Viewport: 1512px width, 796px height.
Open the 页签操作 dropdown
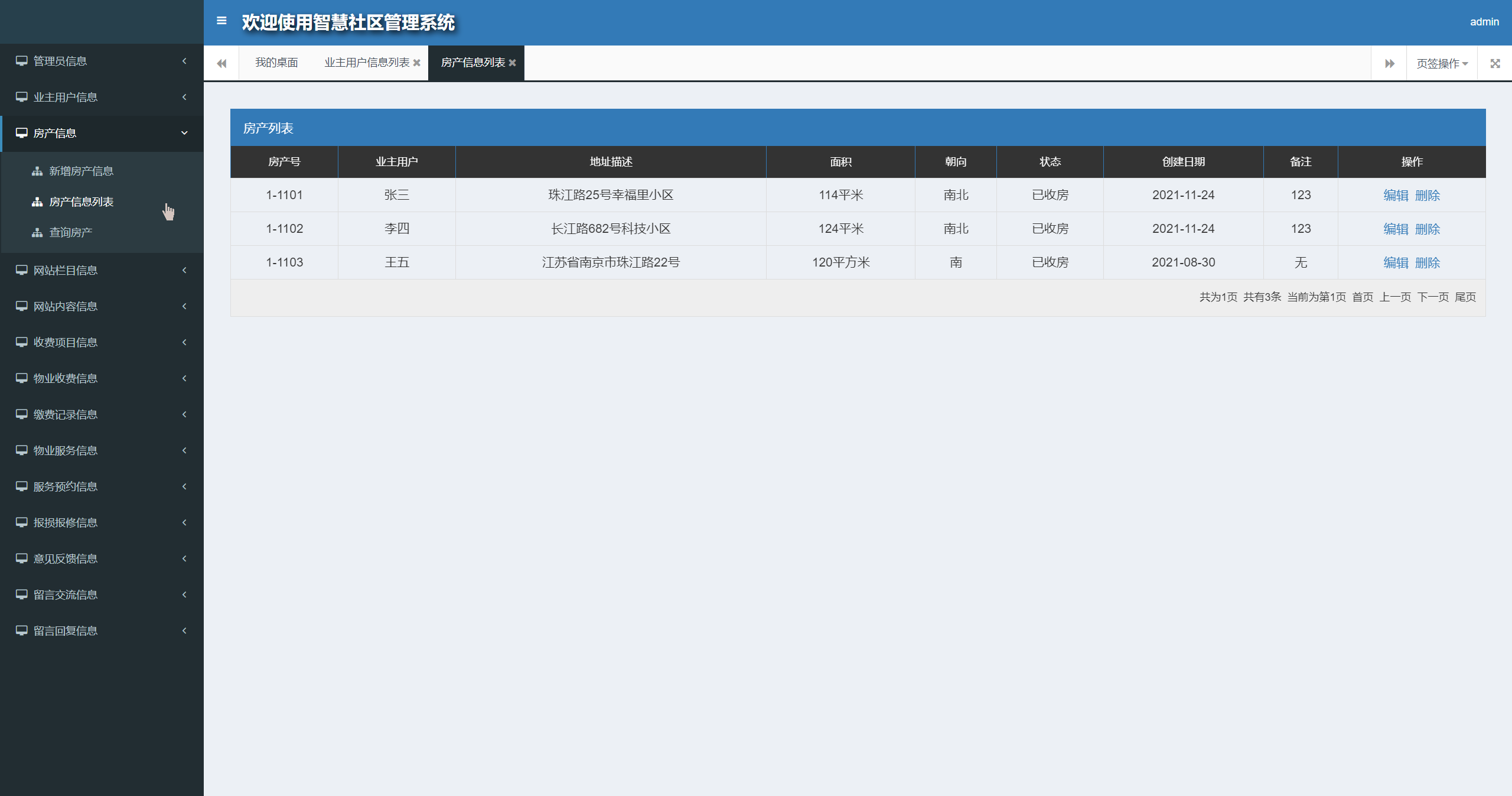1442,63
